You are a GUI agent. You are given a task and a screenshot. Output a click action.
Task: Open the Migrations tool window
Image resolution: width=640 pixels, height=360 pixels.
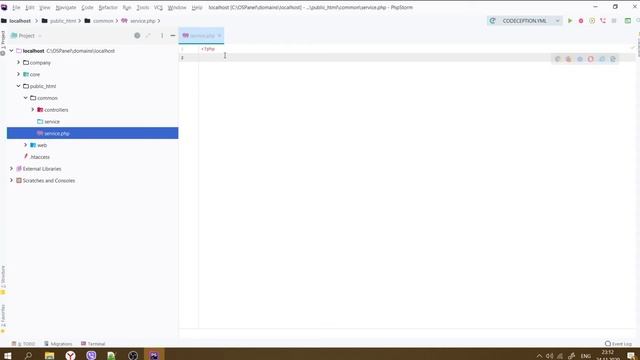(58, 344)
